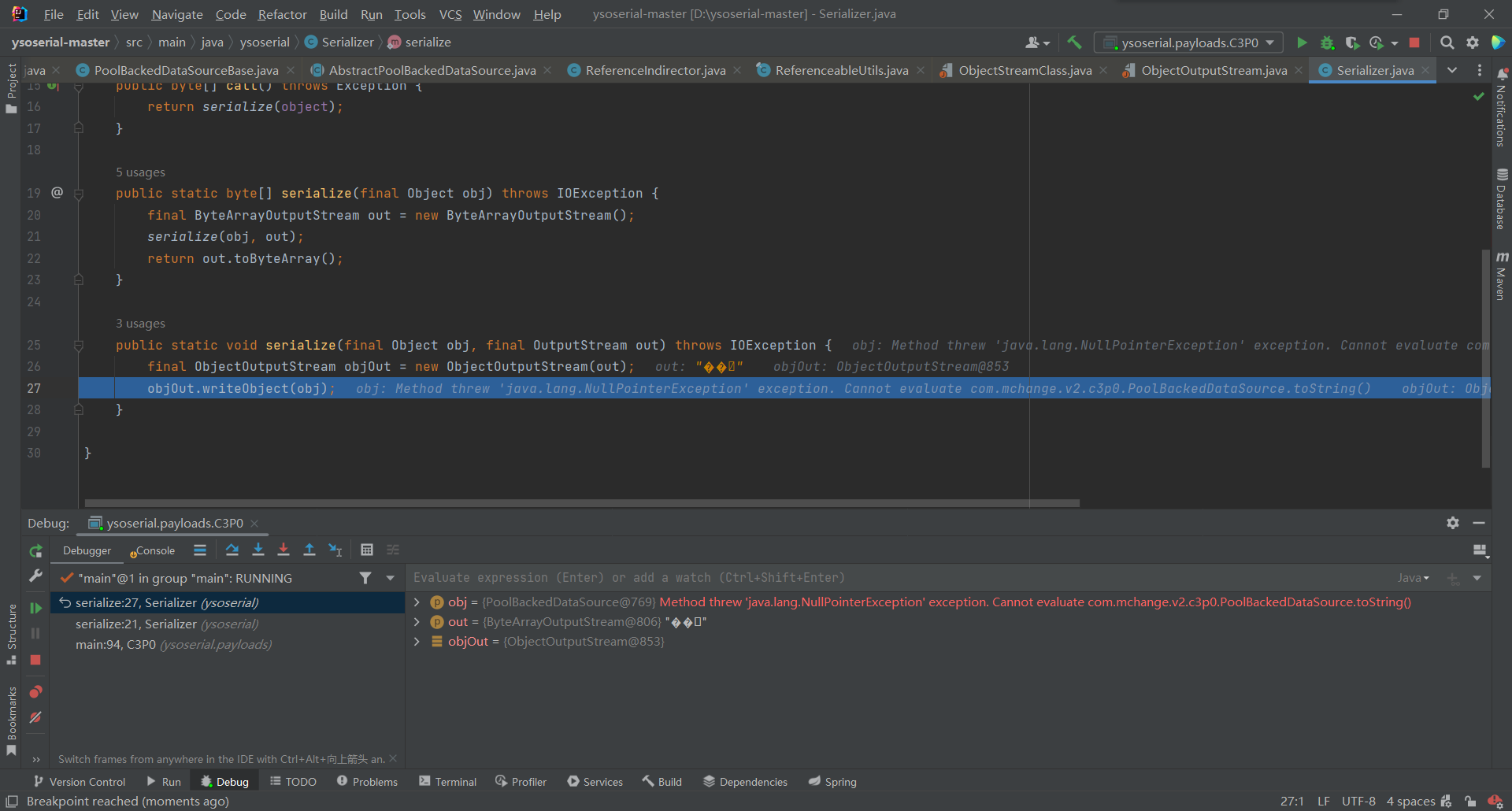Viewport: 1512px width, 811px height.
Task: Open thread filter funnel icon
Action: pyautogui.click(x=365, y=578)
